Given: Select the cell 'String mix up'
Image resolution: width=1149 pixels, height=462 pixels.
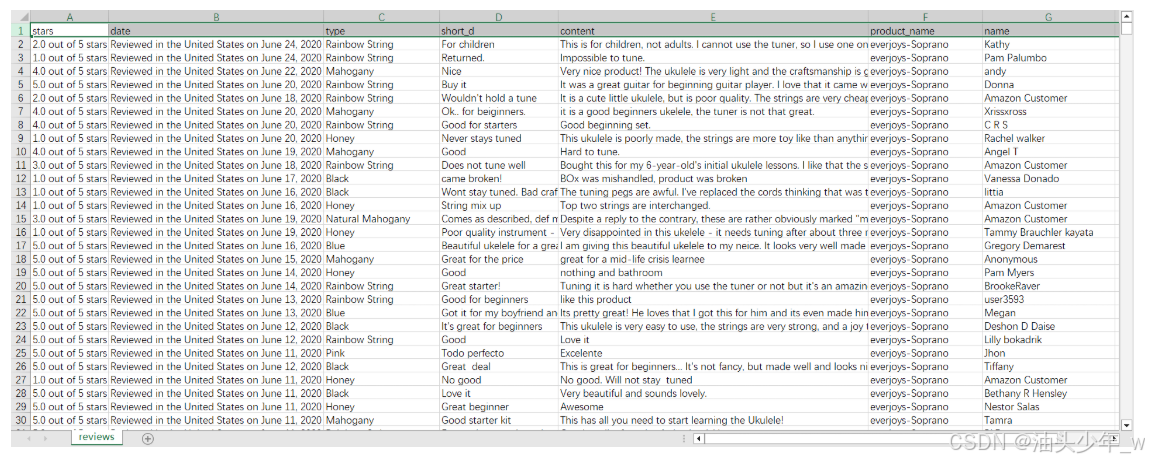Looking at the screenshot, I should 499,205.
